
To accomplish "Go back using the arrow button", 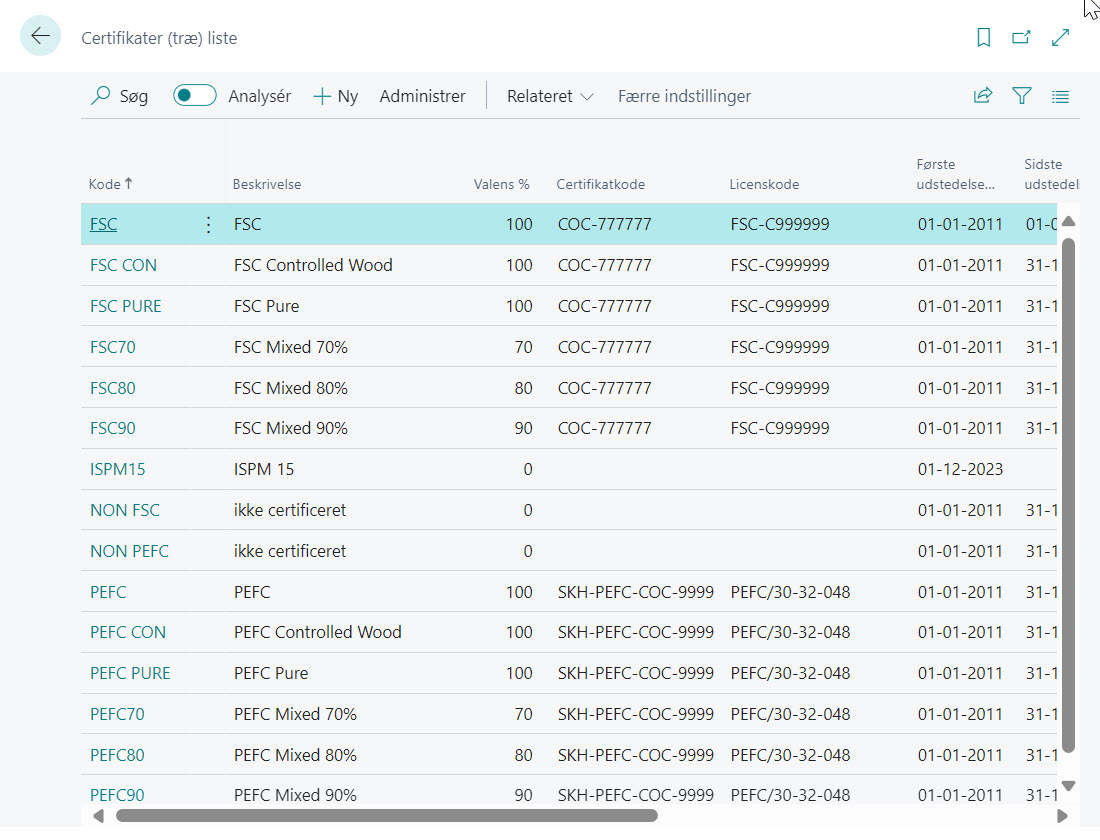I will coord(40,36).
